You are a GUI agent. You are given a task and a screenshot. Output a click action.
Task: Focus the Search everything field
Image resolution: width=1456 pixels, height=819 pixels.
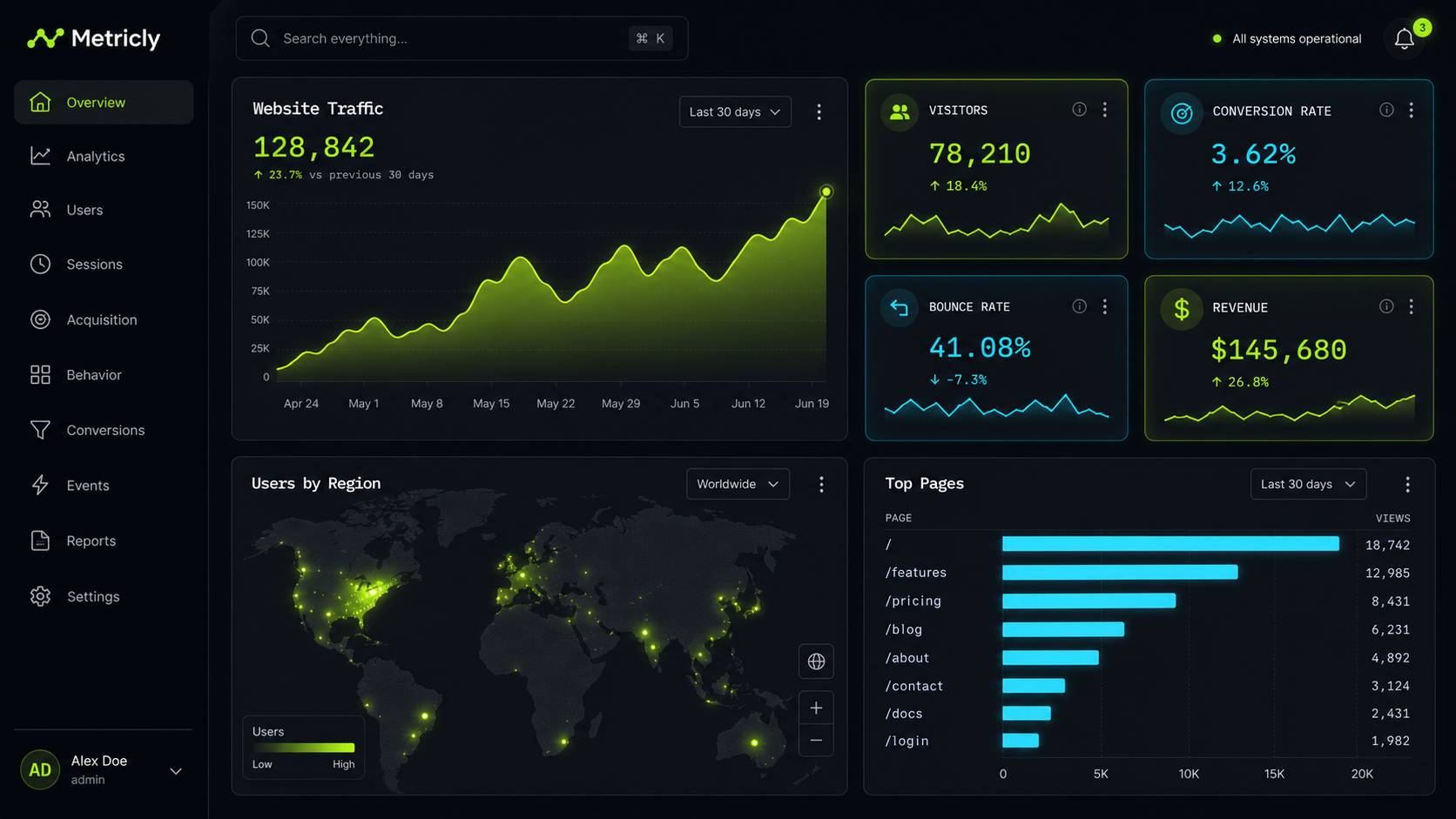[x=462, y=38]
